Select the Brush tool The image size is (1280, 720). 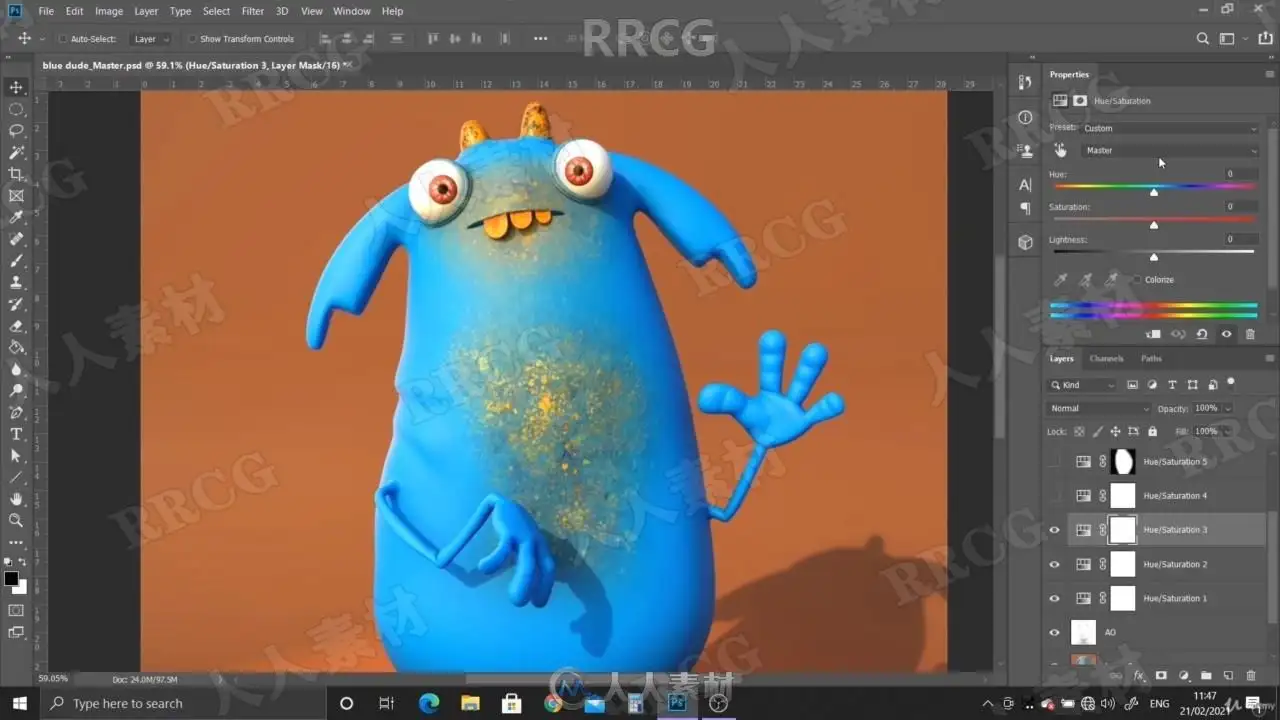tap(16, 260)
